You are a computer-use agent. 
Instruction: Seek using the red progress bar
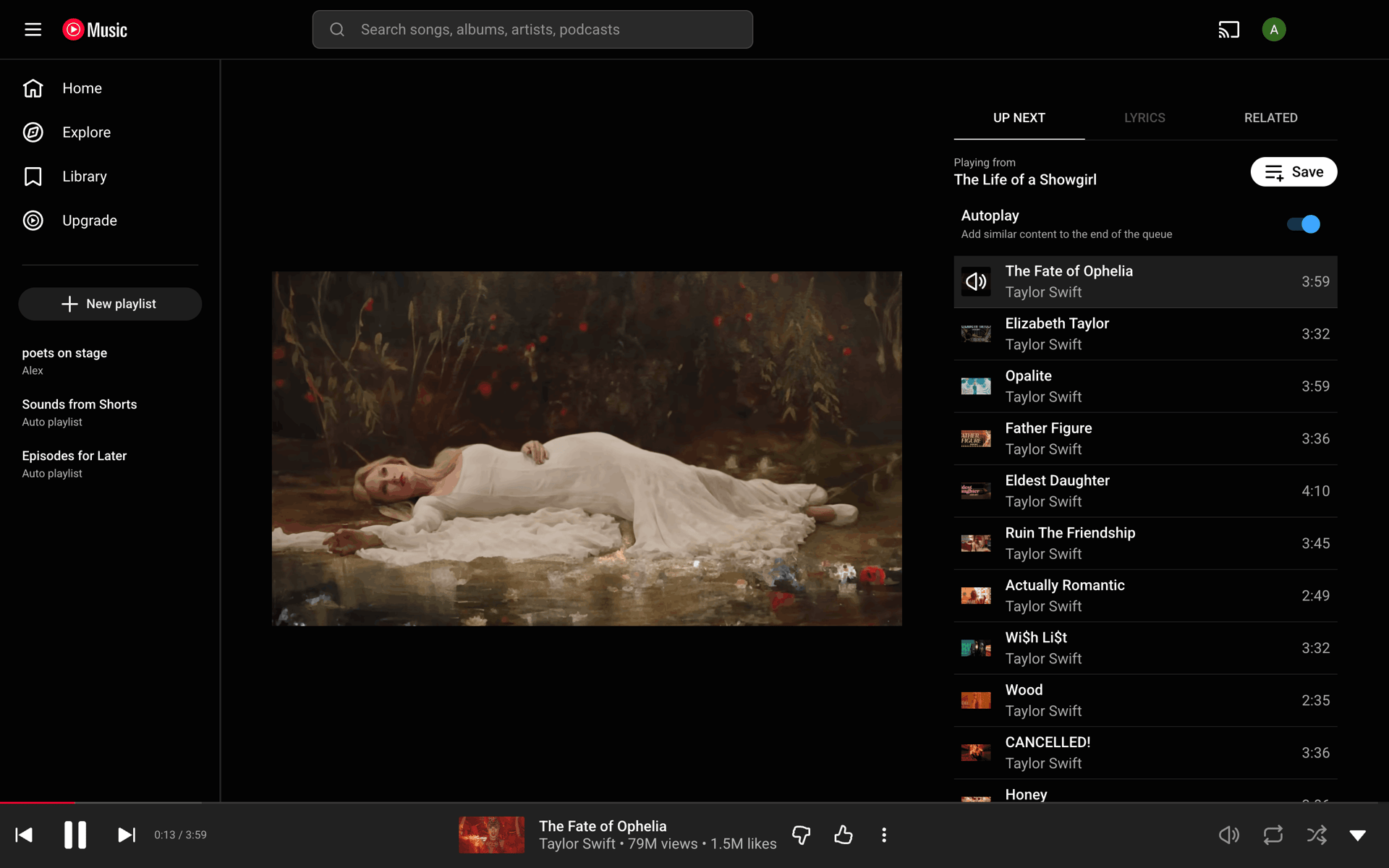point(38,802)
